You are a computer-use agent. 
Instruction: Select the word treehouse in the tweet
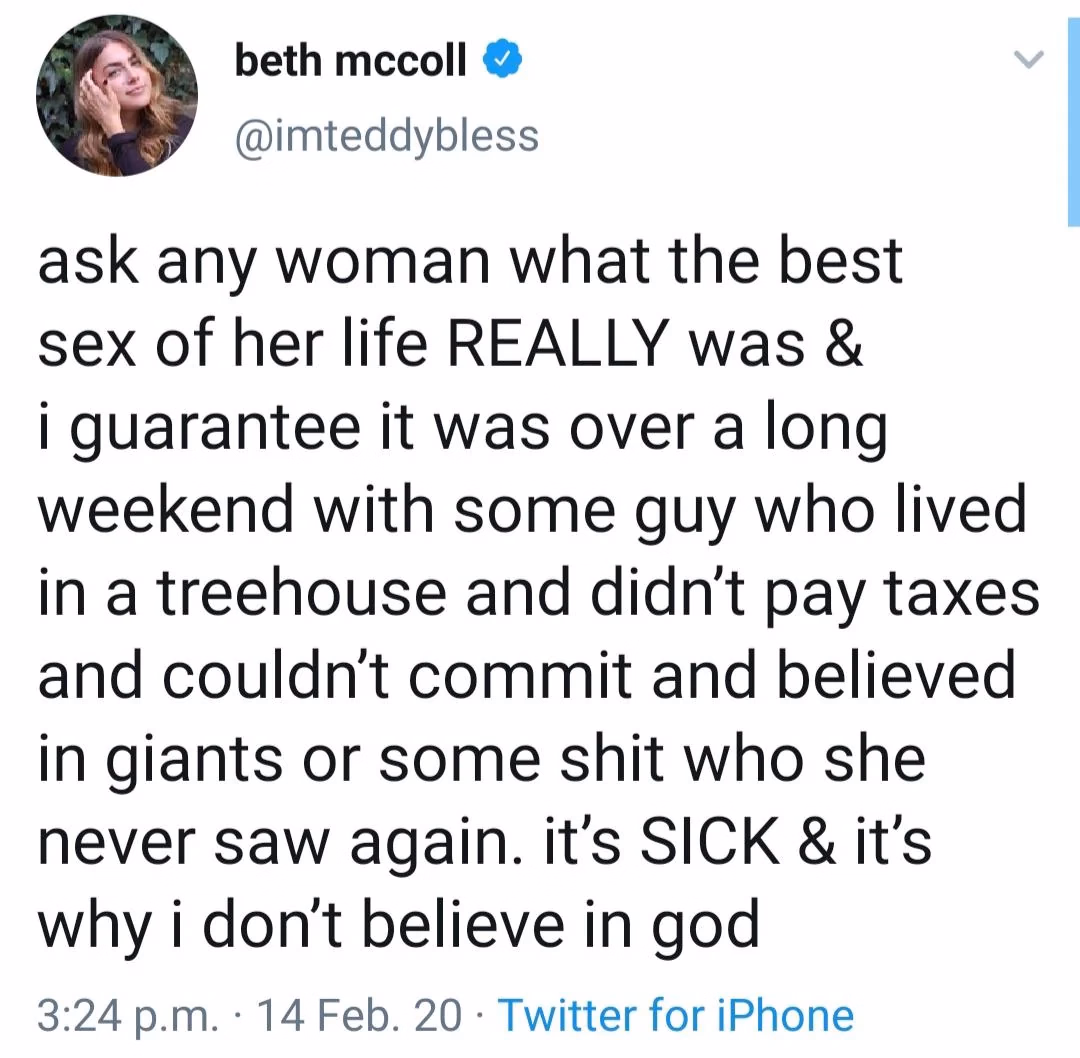[302, 592]
